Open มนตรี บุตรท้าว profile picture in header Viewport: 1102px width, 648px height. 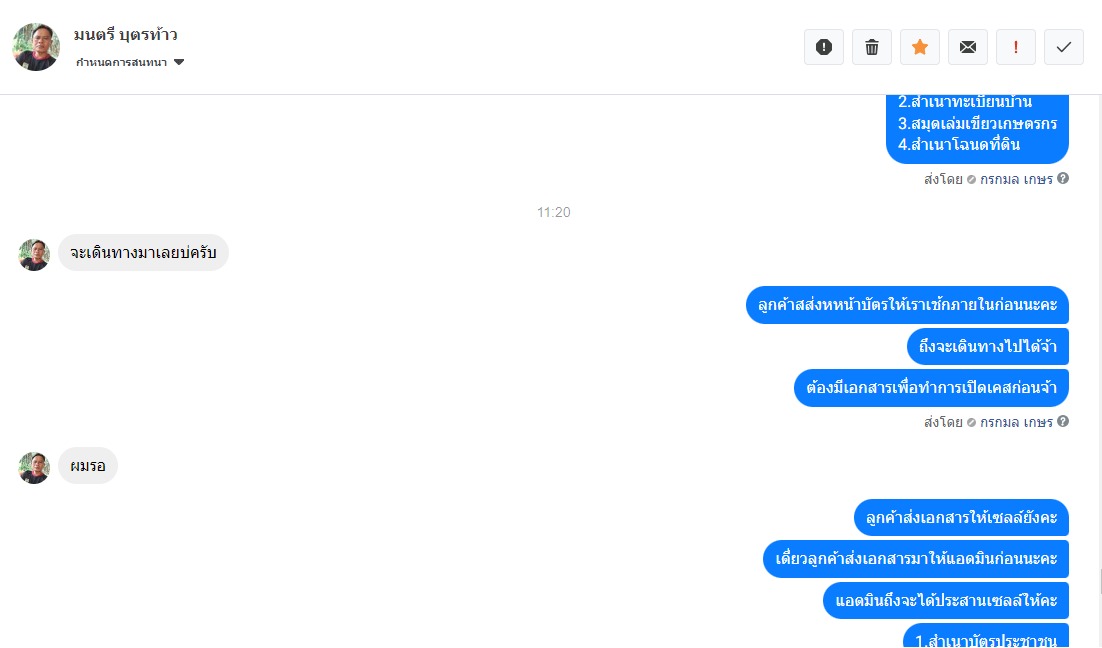36,47
